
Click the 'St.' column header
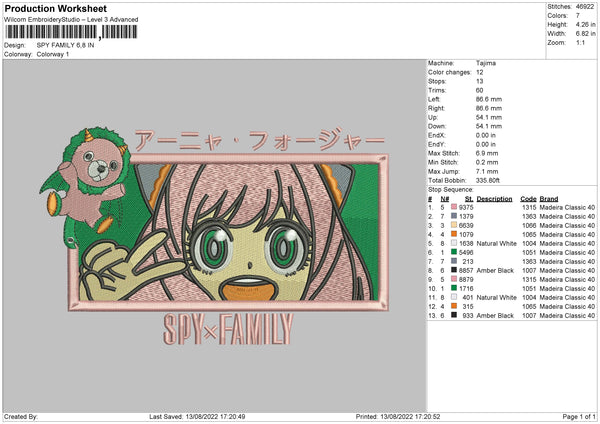click(x=470, y=199)
